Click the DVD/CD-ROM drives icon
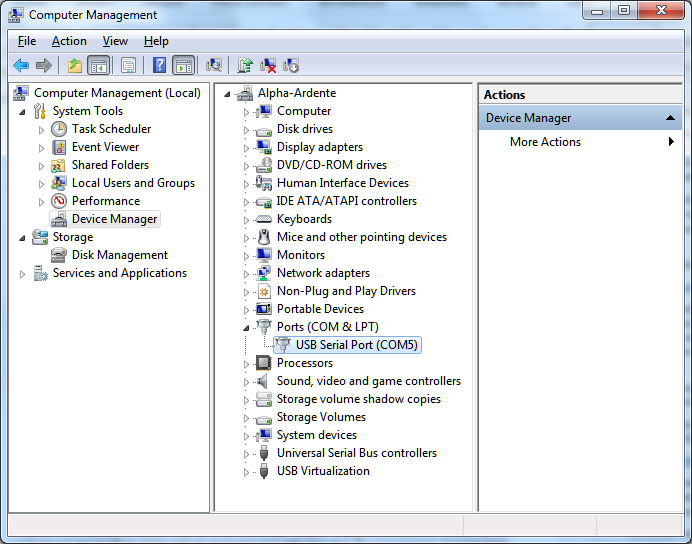Viewport: 692px width, 544px height. click(x=264, y=165)
